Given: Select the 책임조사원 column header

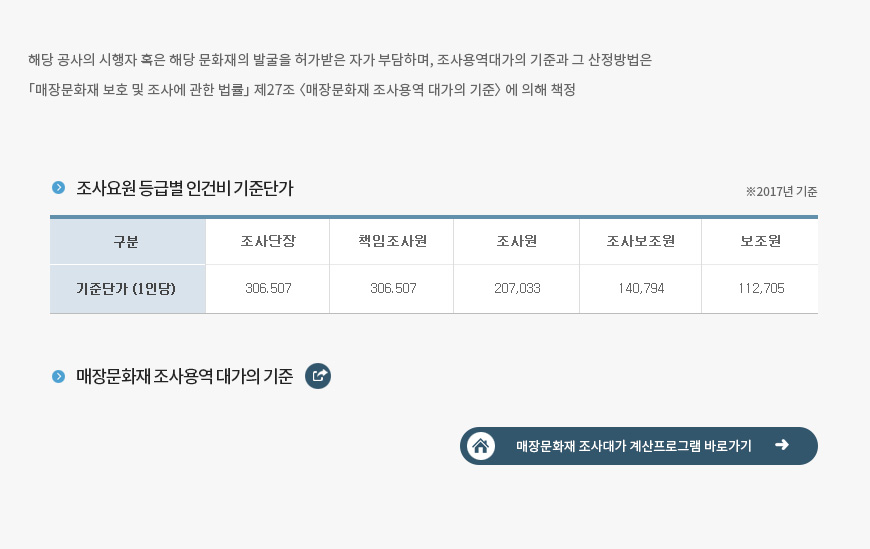Looking at the screenshot, I should [x=392, y=241].
